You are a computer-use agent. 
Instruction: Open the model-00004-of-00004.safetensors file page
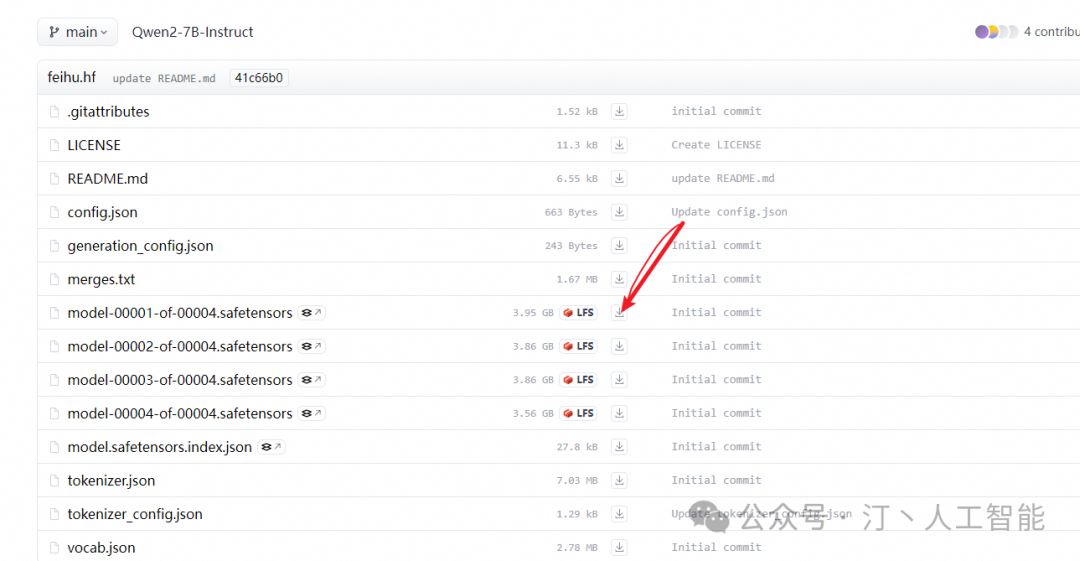point(180,414)
